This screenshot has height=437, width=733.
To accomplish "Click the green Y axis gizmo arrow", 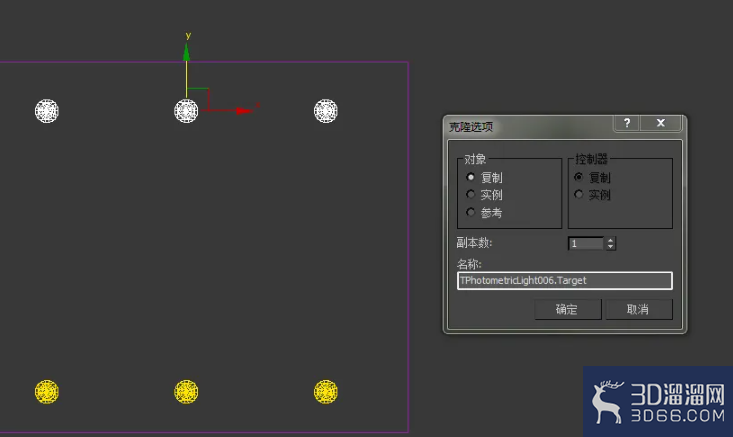I will 187,52.
